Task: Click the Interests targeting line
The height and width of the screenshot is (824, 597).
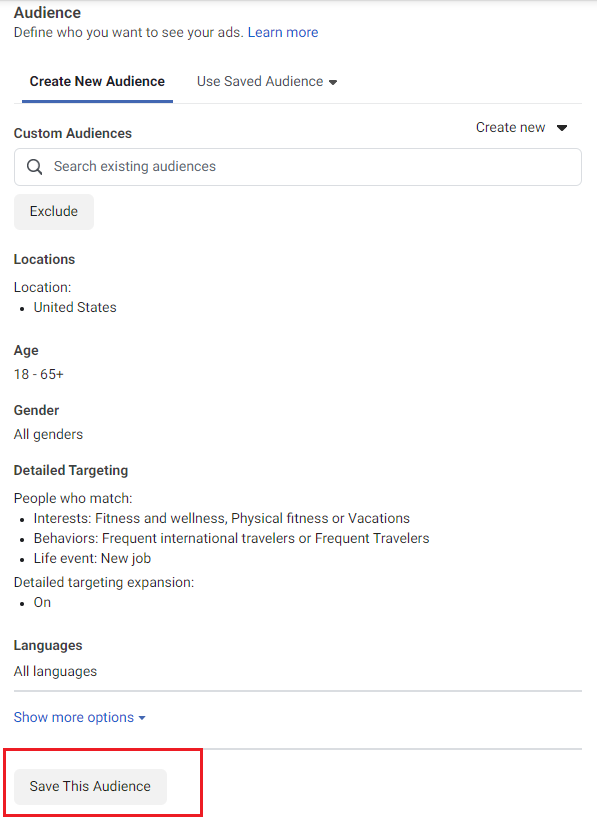Action: click(x=222, y=519)
